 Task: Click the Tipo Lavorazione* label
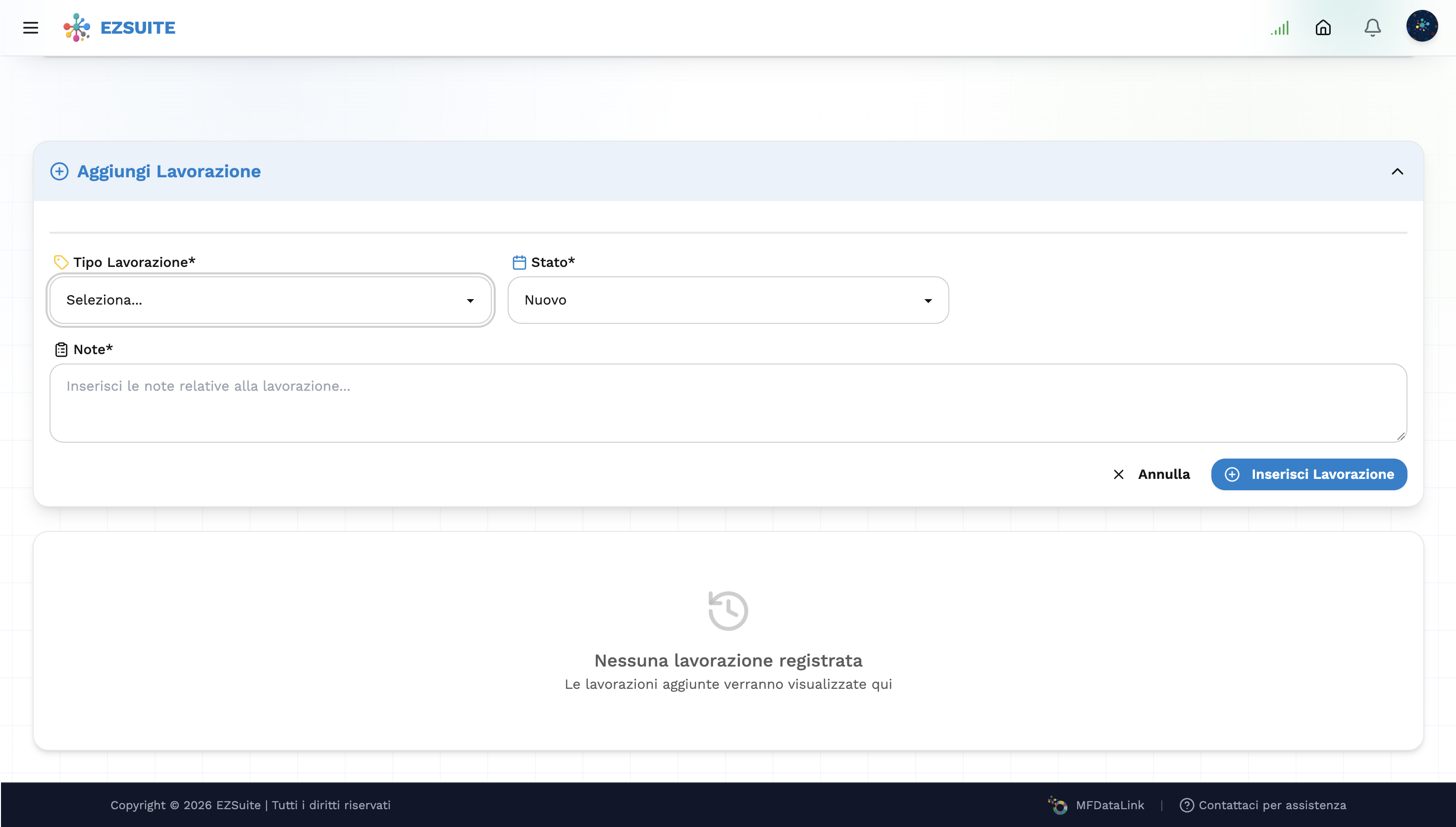coord(134,262)
